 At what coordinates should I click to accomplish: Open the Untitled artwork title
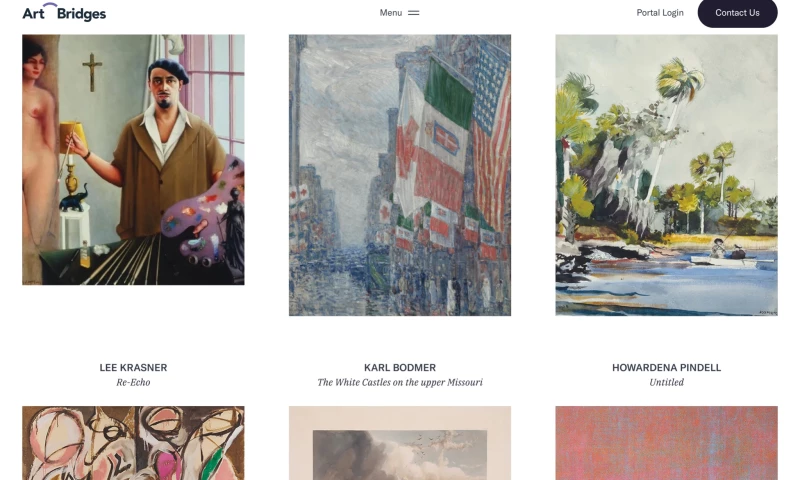point(666,382)
